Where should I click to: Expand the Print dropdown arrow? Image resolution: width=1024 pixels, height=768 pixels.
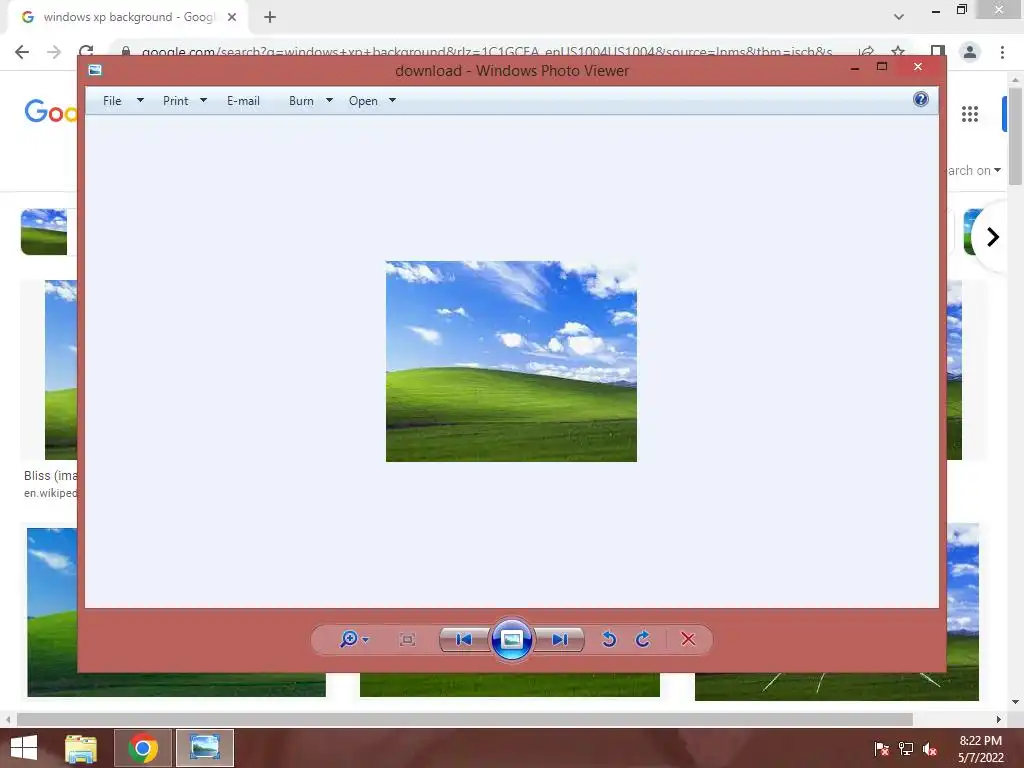click(203, 101)
